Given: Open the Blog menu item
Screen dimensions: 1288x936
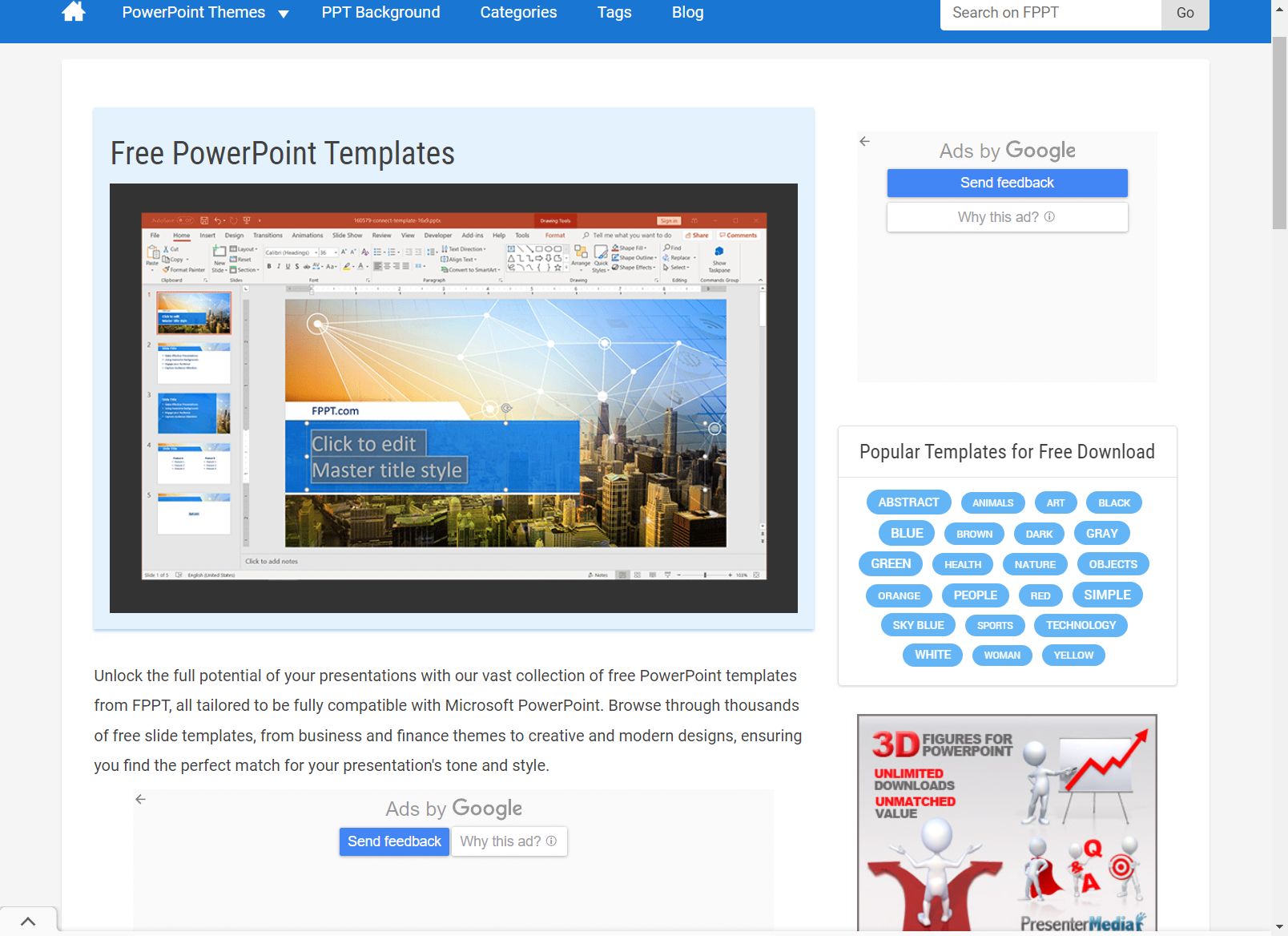Looking at the screenshot, I should (688, 12).
